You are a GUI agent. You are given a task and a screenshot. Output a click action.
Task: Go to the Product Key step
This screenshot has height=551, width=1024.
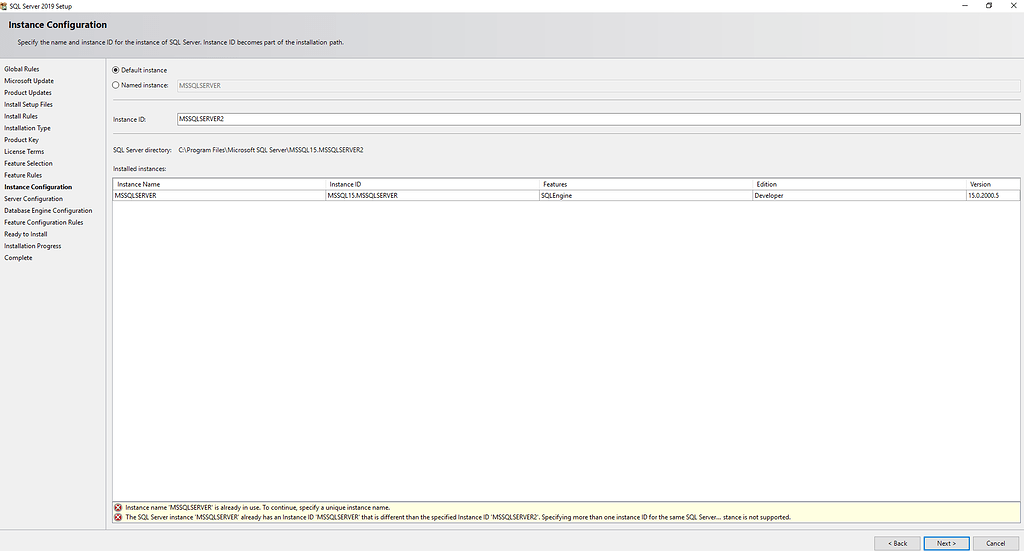coord(21,140)
